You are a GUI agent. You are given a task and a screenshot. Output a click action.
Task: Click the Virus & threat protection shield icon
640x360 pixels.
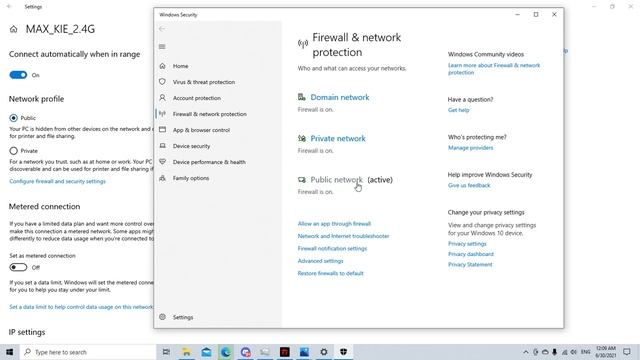[x=162, y=82]
